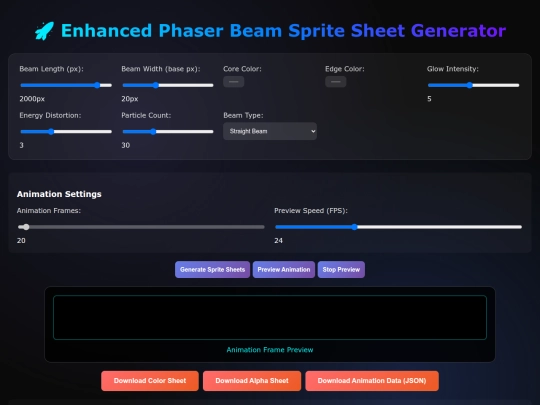Click the Preview Speed FPS slider handle
540x405 pixels.
[x=354, y=227]
